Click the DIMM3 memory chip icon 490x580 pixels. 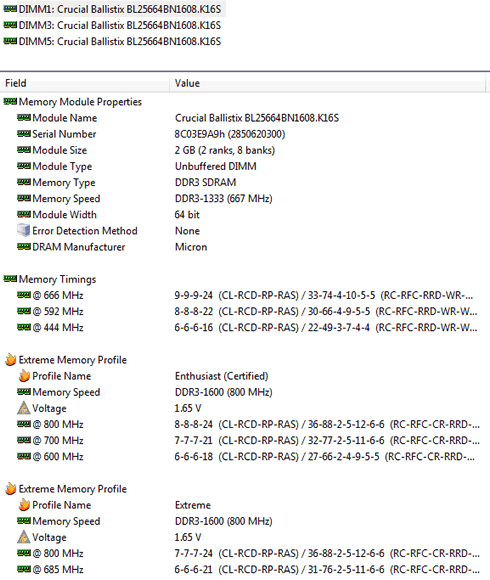point(10,24)
